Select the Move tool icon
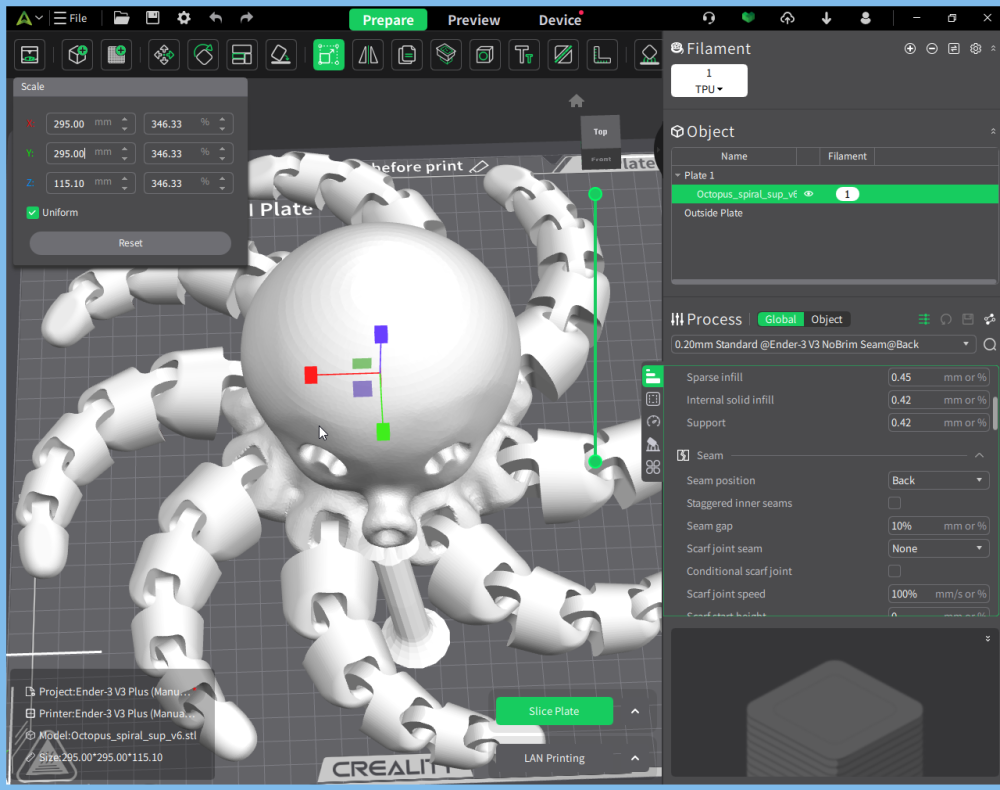The height and width of the screenshot is (790, 1000). tap(164, 55)
